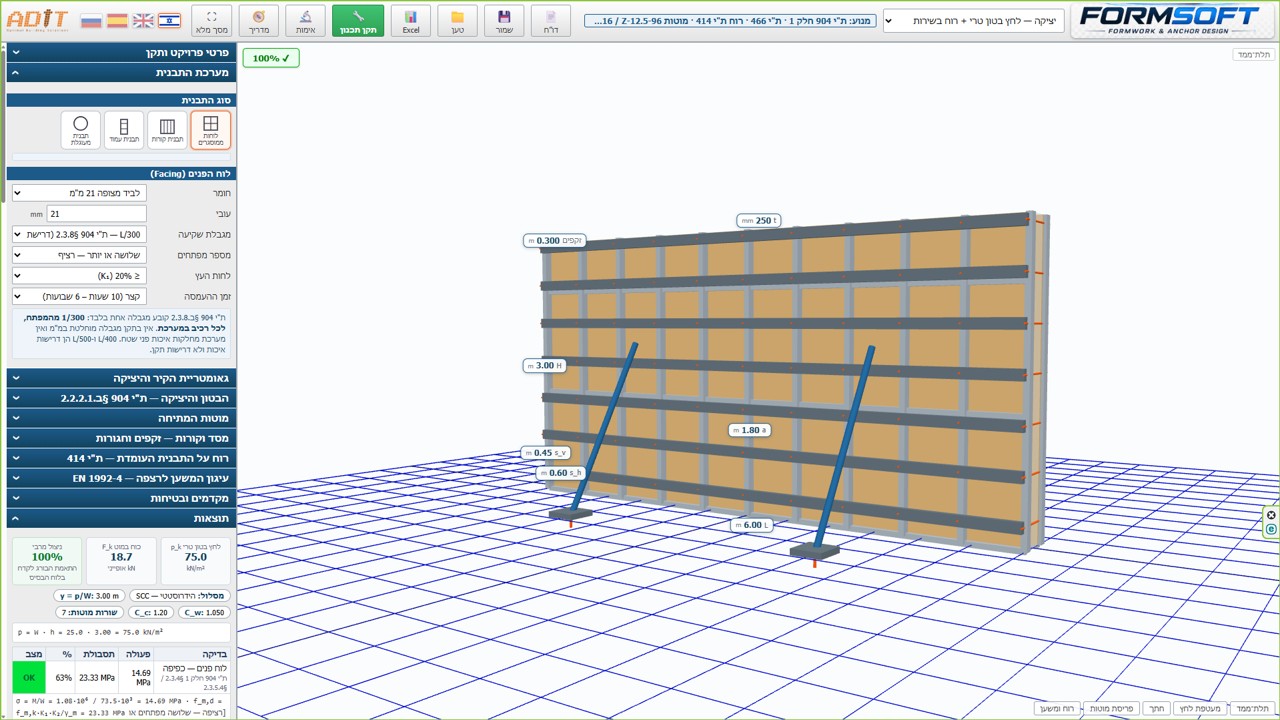1280x720 pixels.
Task: Expand the מקדמים ובטיחות section
Action: coord(121,498)
